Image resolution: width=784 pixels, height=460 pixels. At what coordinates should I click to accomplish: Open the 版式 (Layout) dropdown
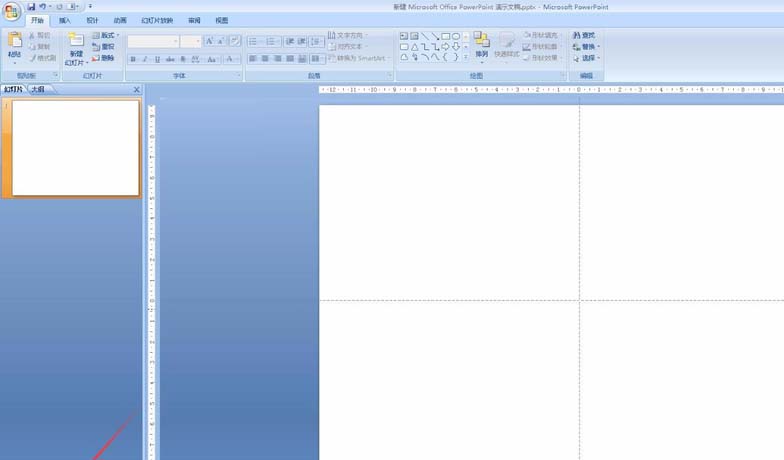click(x=106, y=36)
